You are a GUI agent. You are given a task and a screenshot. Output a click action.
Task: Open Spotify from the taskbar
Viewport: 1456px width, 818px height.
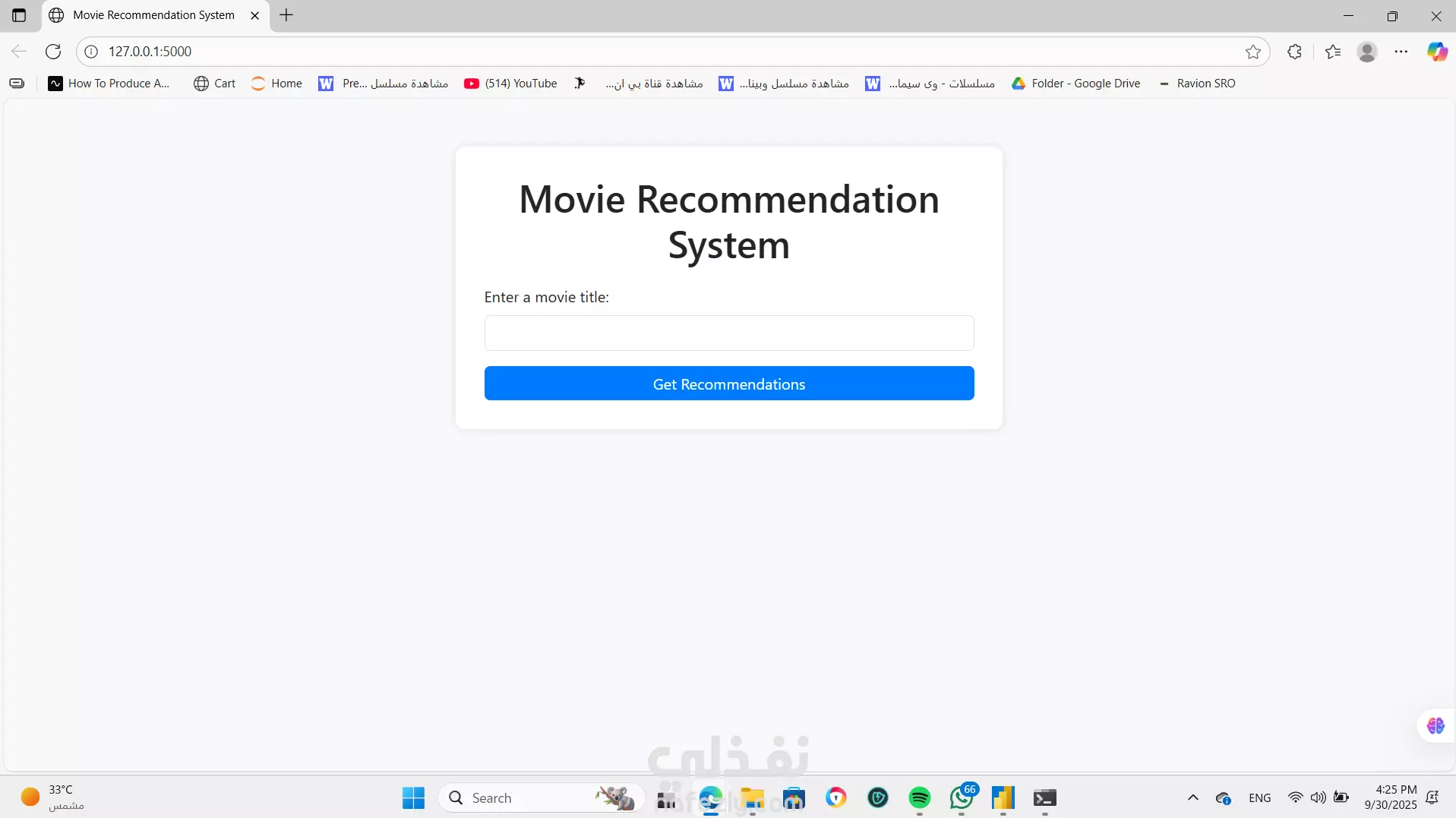pos(920,797)
